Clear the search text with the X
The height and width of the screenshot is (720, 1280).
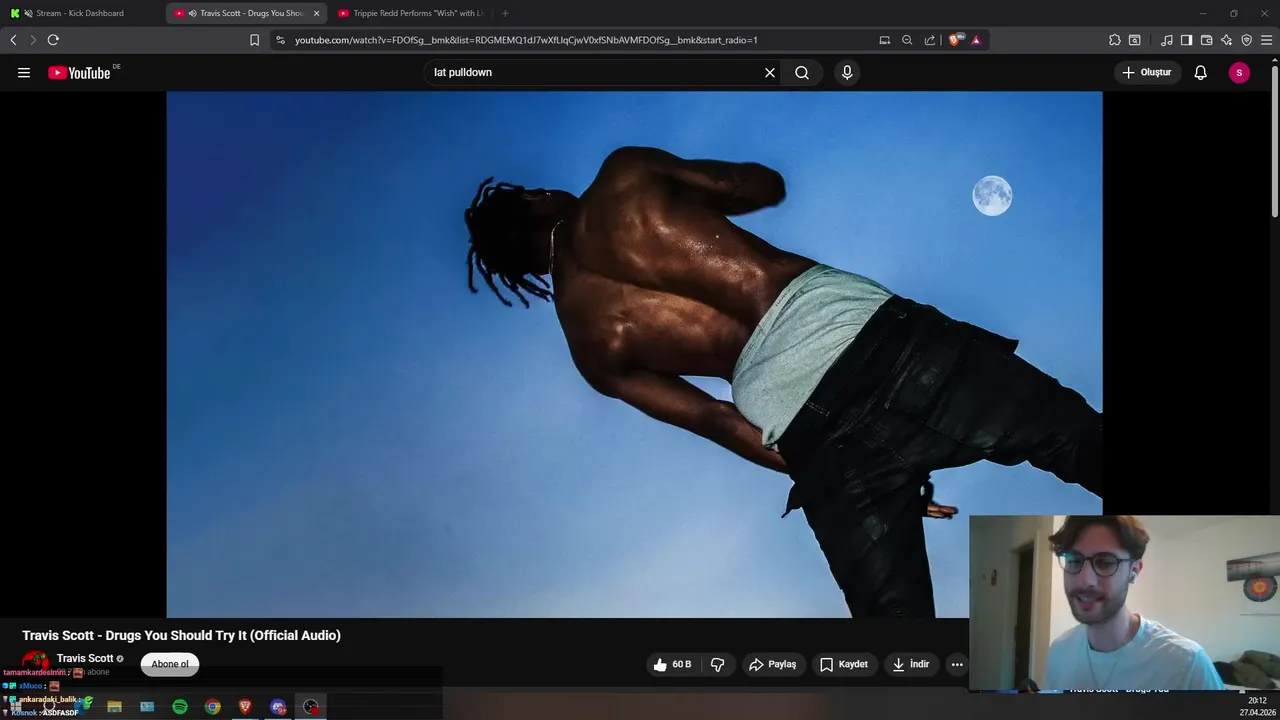770,72
